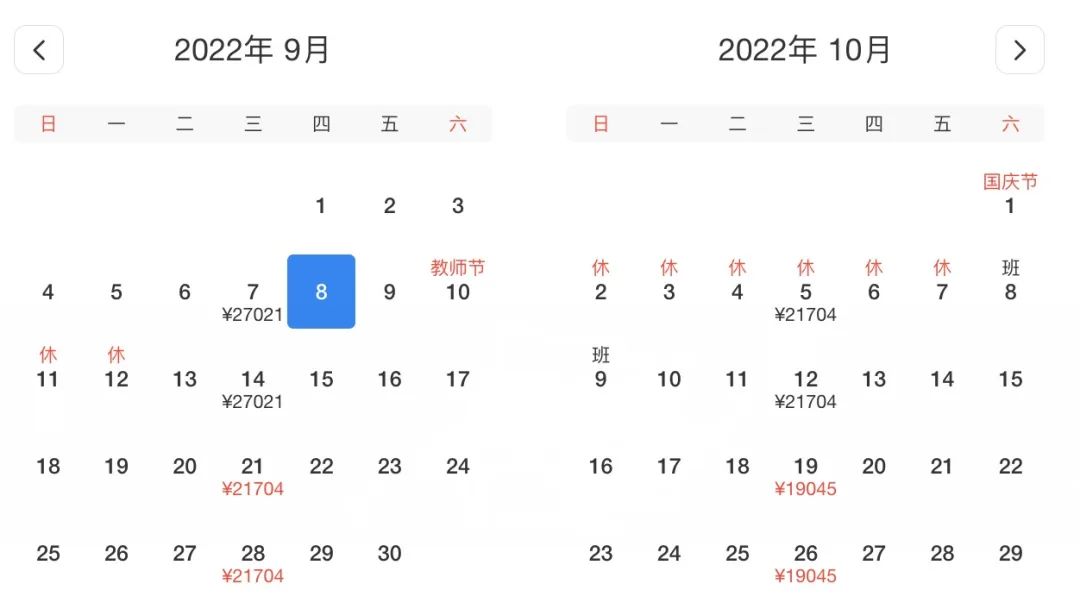Click the 2022年 10月 month title
Image resolution: width=1080 pixels, height=609 pixels.
[804, 50]
